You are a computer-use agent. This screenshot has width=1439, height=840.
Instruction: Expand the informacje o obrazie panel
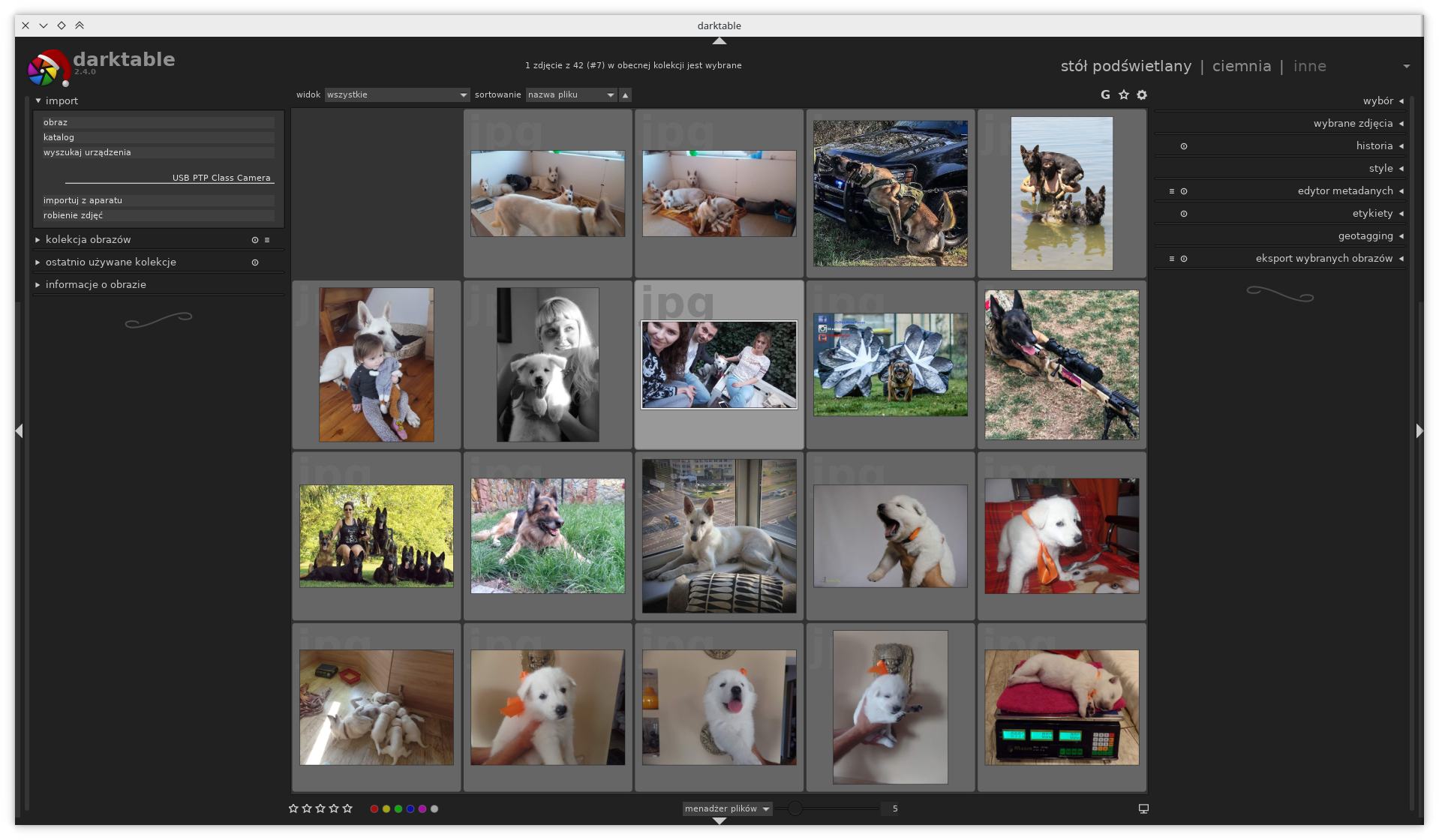96,284
